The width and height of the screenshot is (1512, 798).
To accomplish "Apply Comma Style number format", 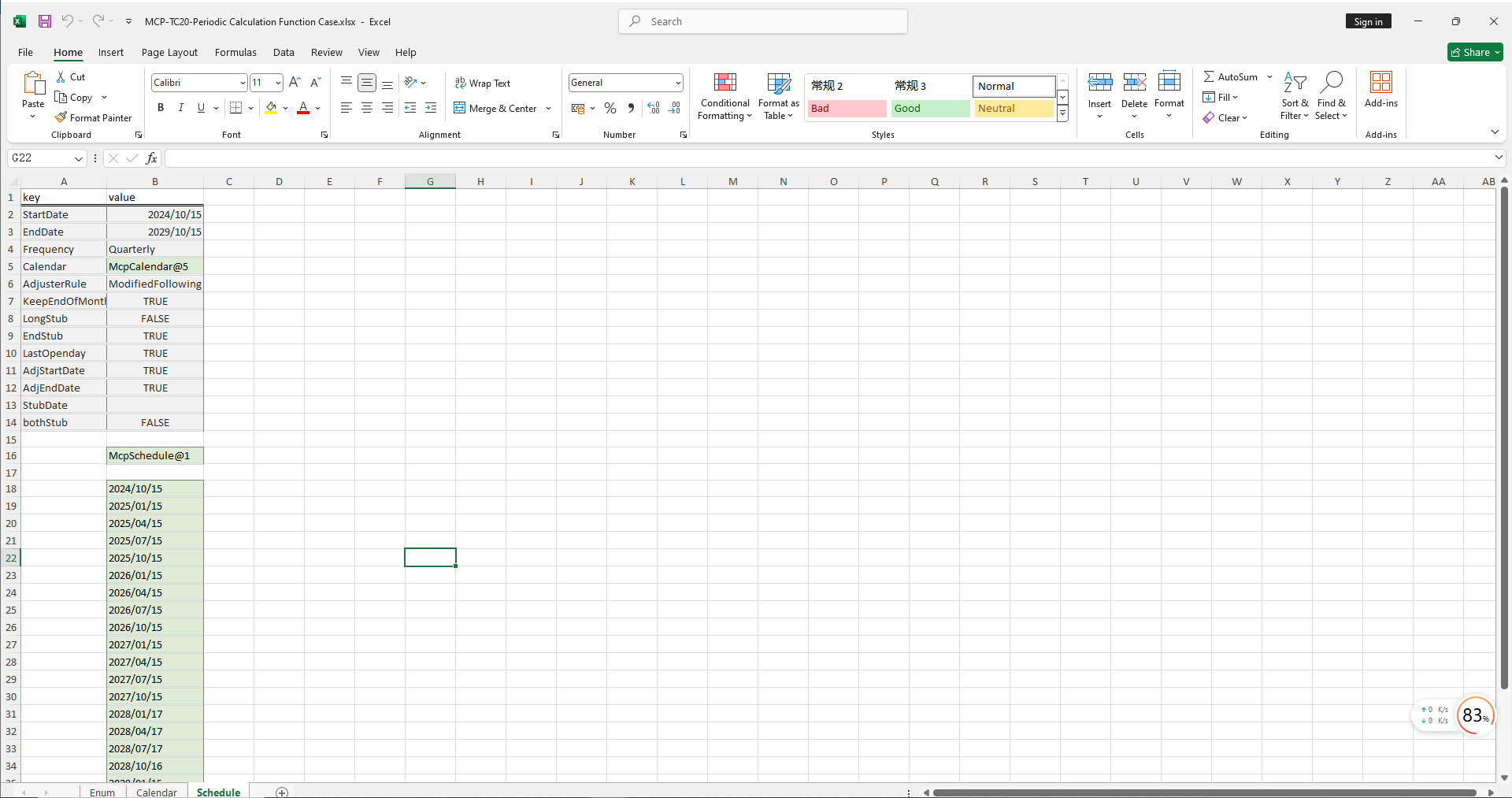I will coord(631,108).
